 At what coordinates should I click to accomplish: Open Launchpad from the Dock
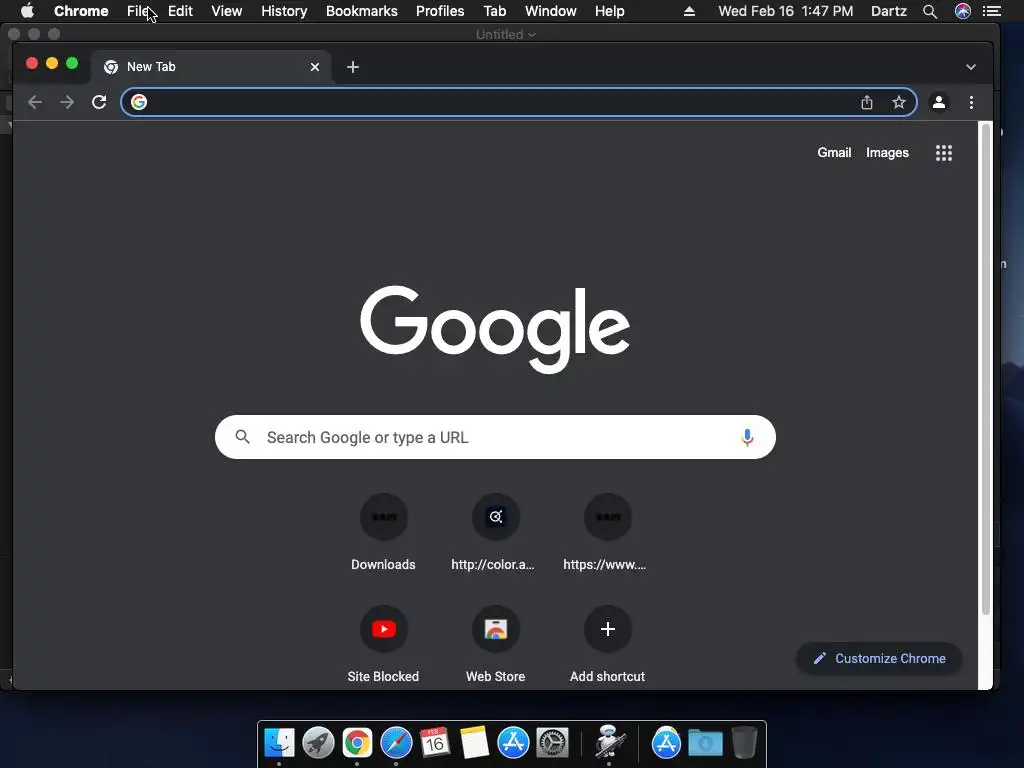pos(318,743)
